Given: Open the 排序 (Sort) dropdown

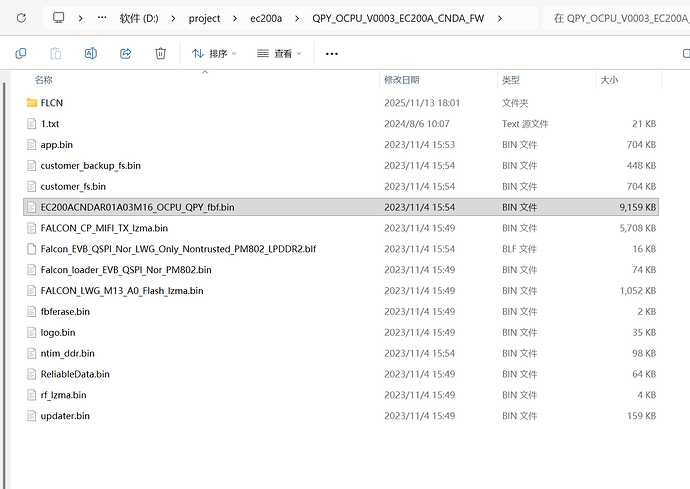Looking at the screenshot, I should [x=214, y=53].
